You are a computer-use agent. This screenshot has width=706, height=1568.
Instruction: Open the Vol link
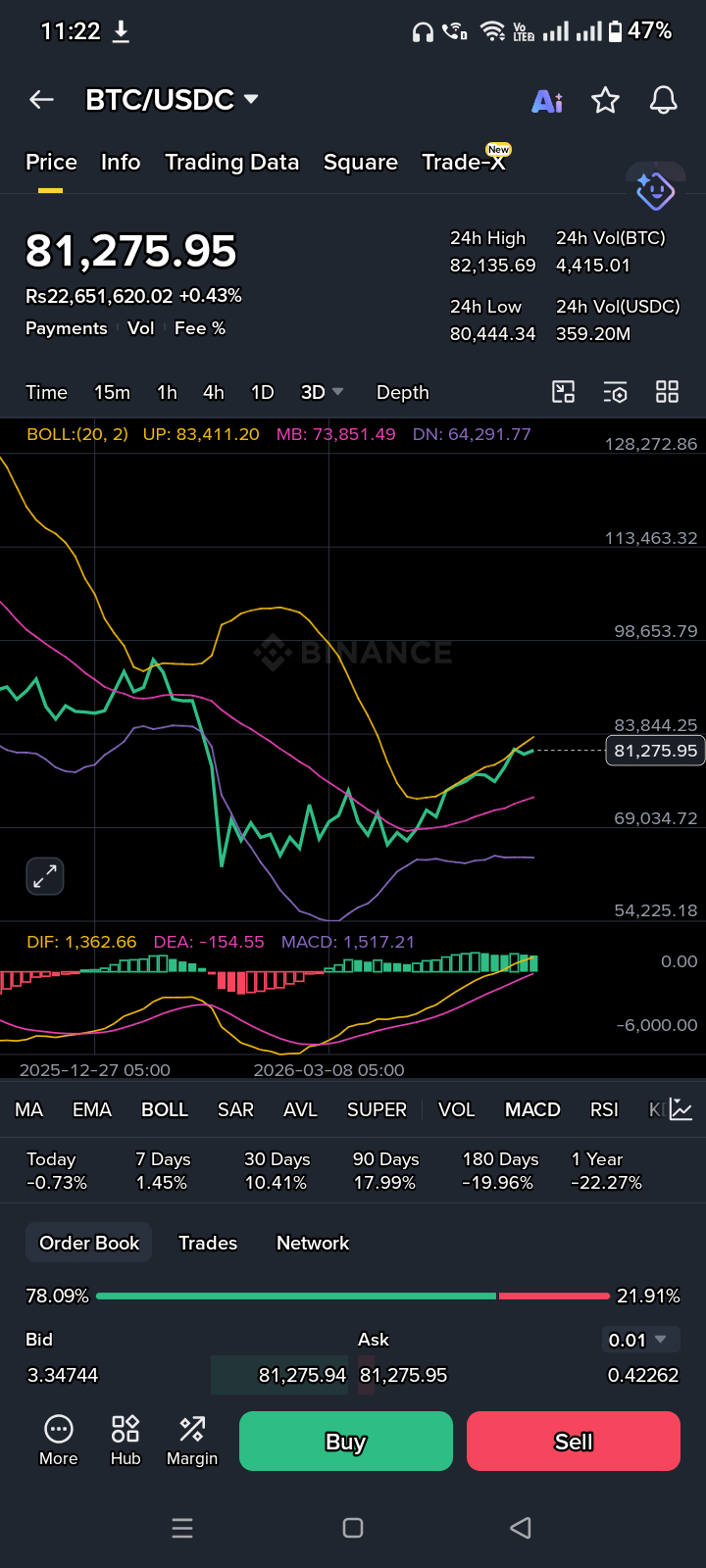click(x=141, y=328)
